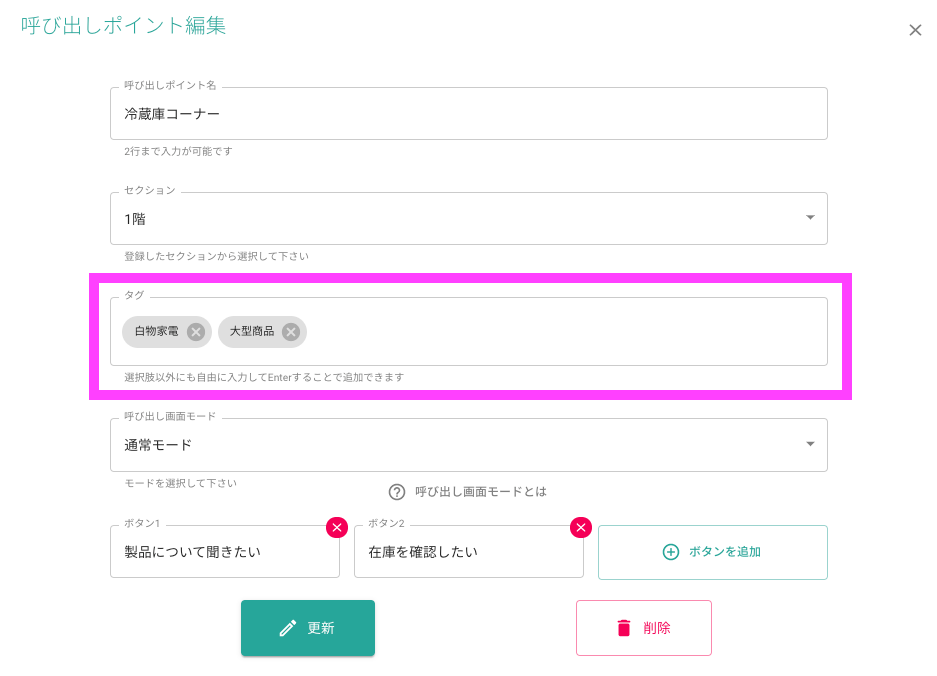Close the 呼び出しポイント編集 dialog
The width and height of the screenshot is (937, 676).
coord(915,30)
